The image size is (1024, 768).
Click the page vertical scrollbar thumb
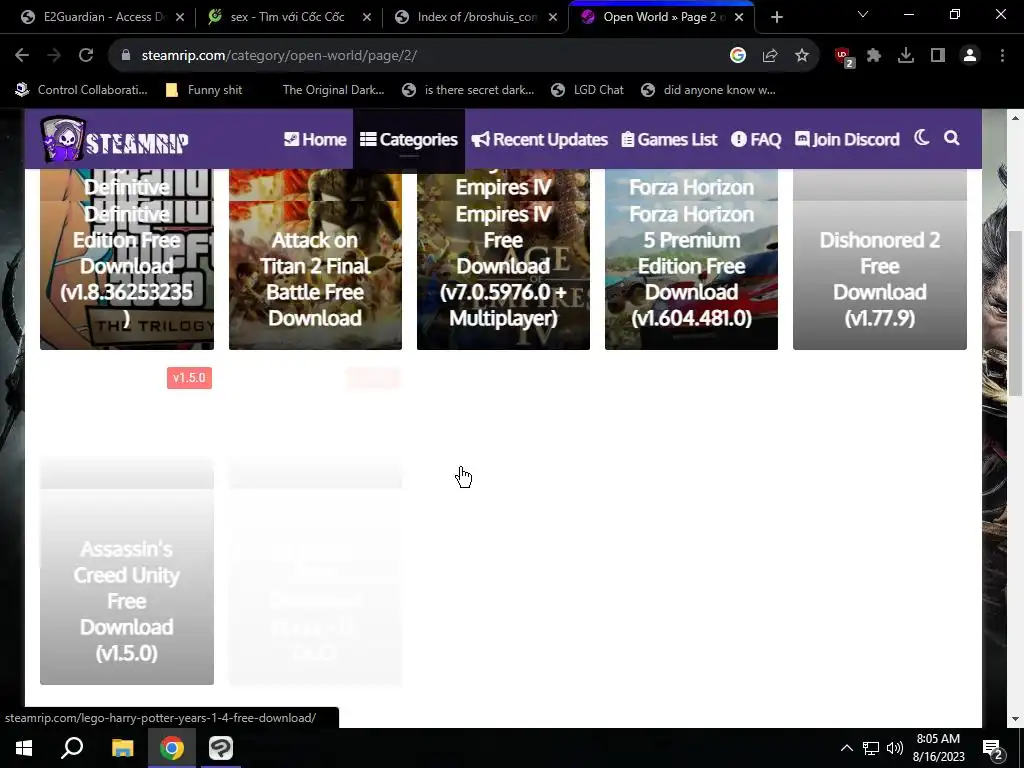pyautogui.click(x=1015, y=313)
